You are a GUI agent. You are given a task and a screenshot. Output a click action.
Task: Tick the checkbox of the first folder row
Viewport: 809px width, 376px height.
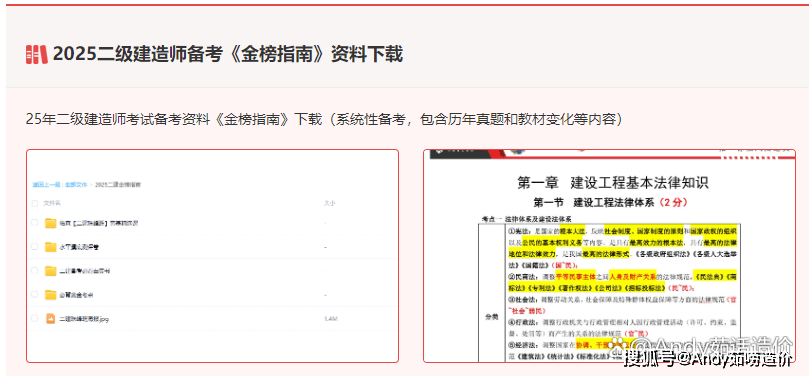(35, 223)
